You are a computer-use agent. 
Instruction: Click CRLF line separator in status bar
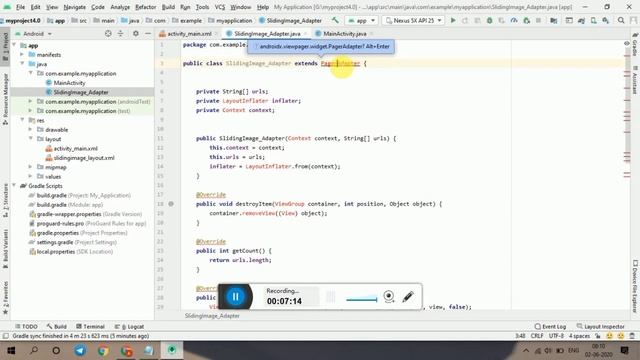coord(537,336)
